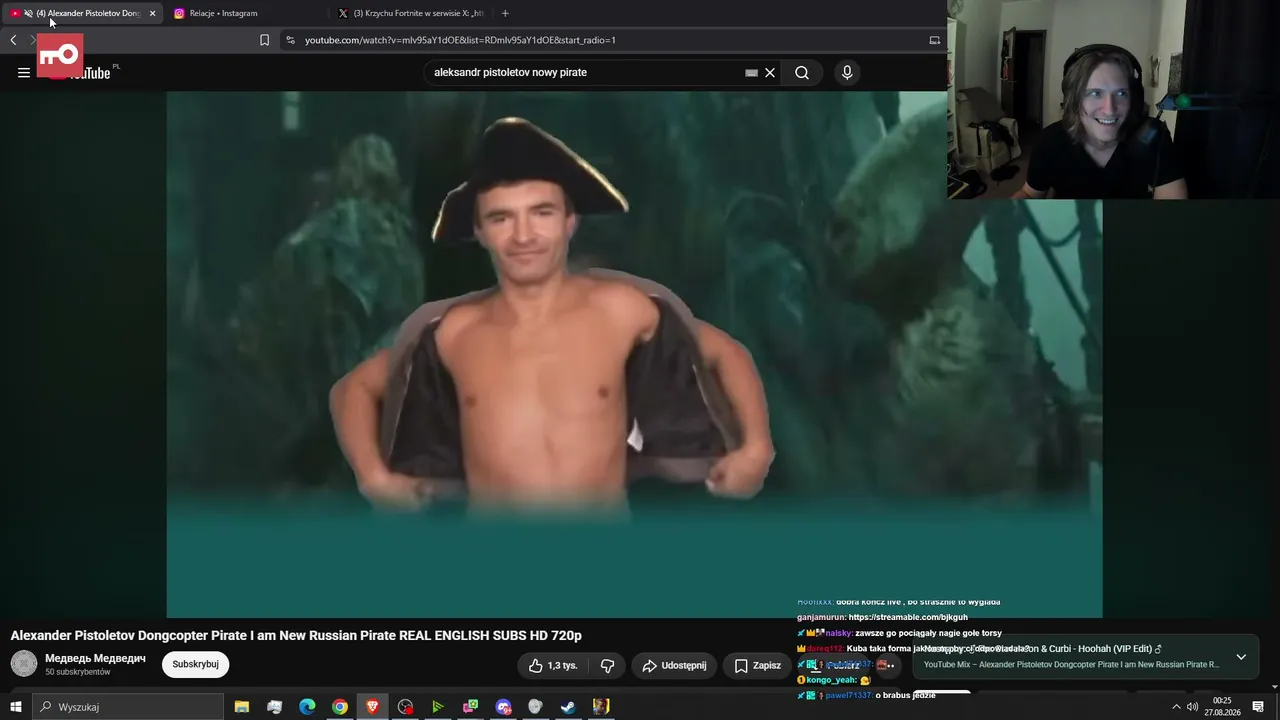Screen dimensions: 1280x720
Task: Expand the YouTube Mix playlist panel chevron
Action: 1241,657
